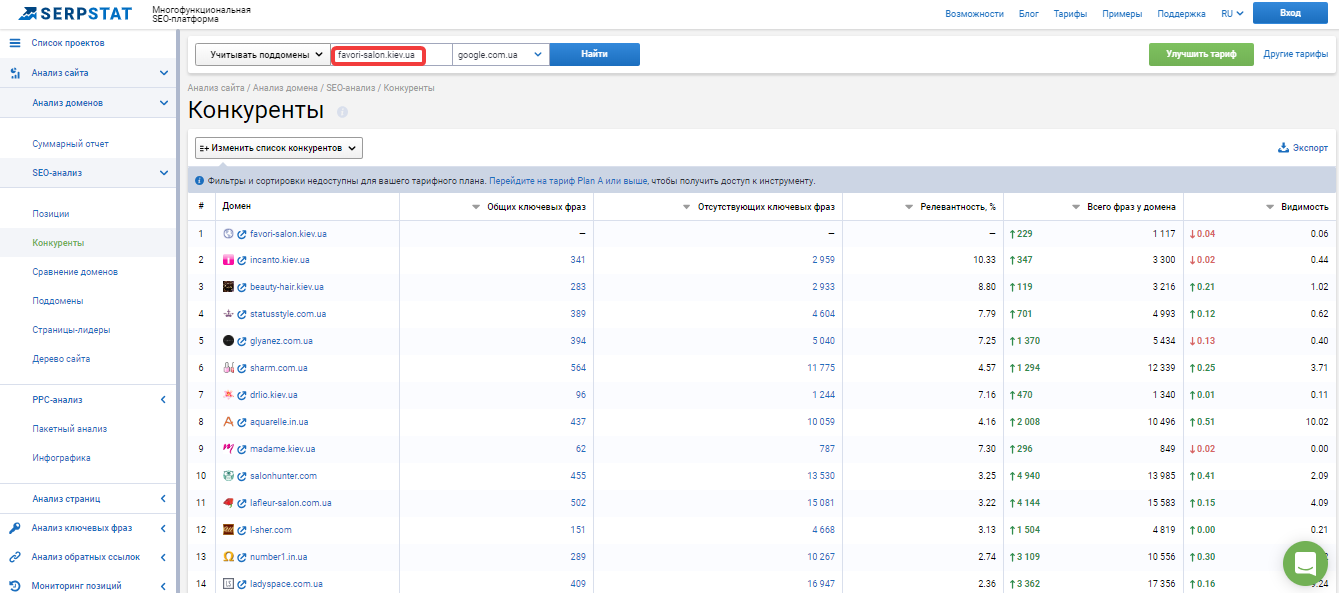Sort by Релевантность, % column
Image resolution: width=1339 pixels, height=593 pixels.
click(950, 207)
